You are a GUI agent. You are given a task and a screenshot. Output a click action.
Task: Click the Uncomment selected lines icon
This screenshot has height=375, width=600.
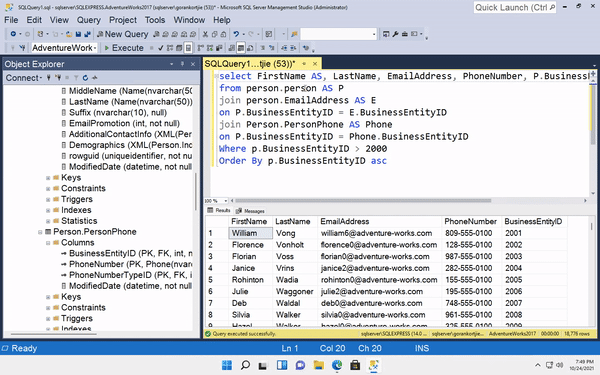click(272, 48)
